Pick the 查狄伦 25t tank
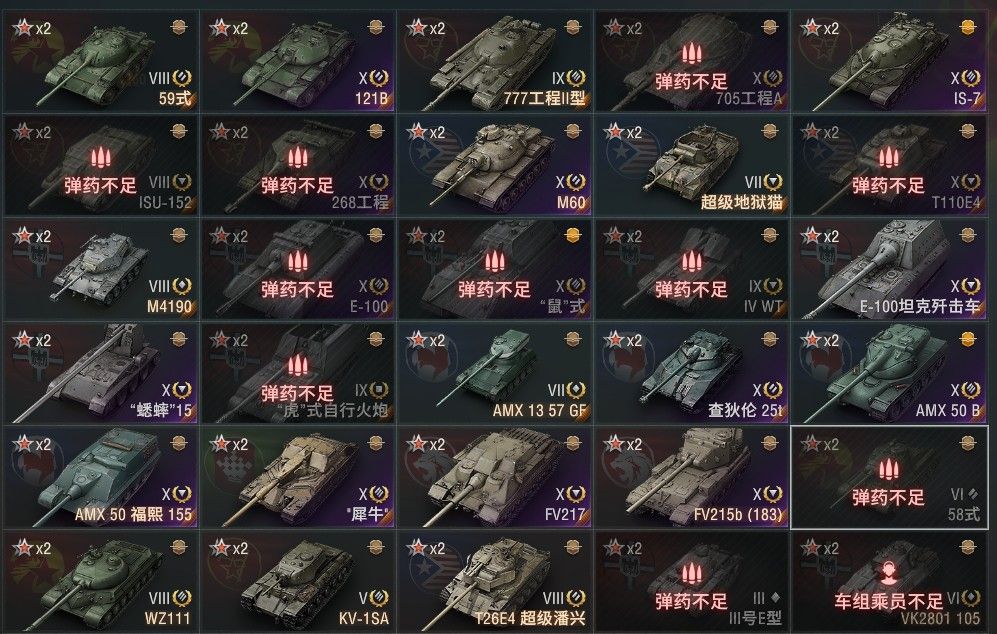 692,373
